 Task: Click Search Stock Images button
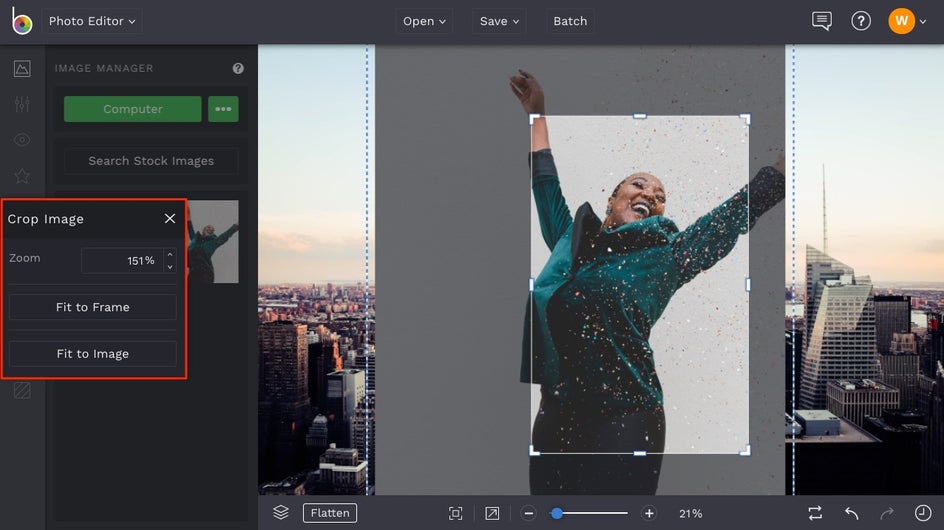point(151,161)
